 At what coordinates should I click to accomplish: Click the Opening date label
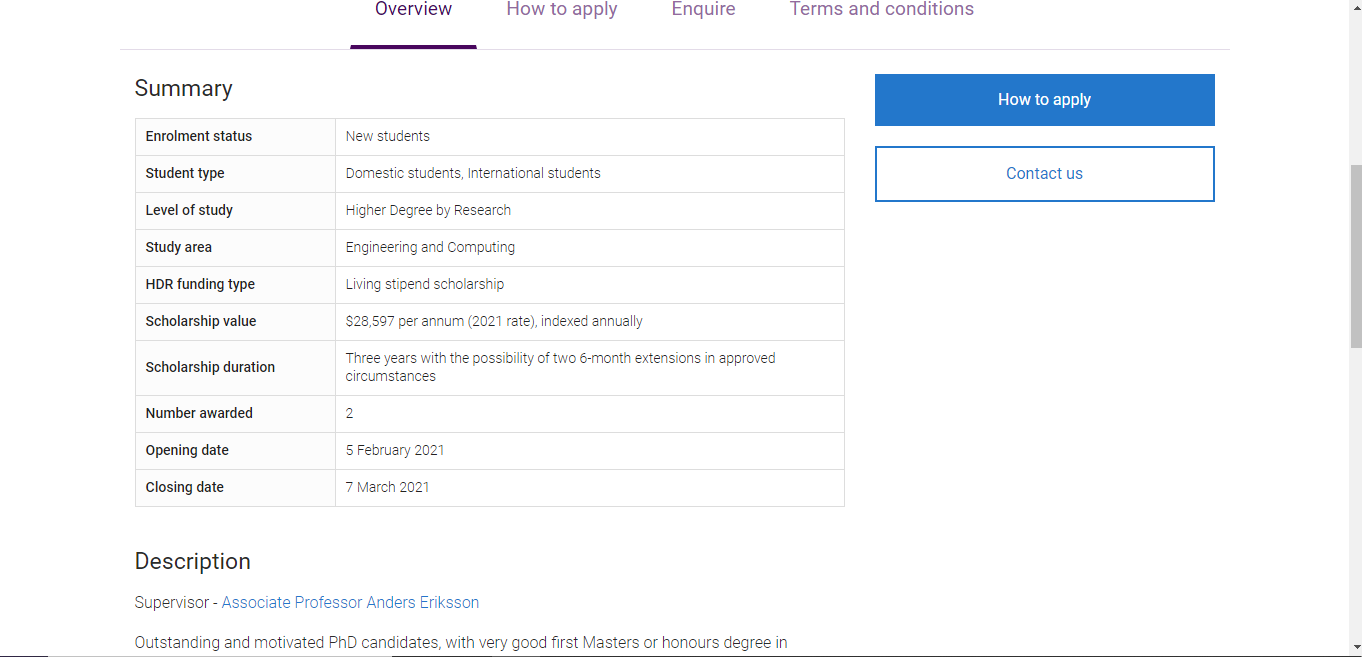[187, 451]
